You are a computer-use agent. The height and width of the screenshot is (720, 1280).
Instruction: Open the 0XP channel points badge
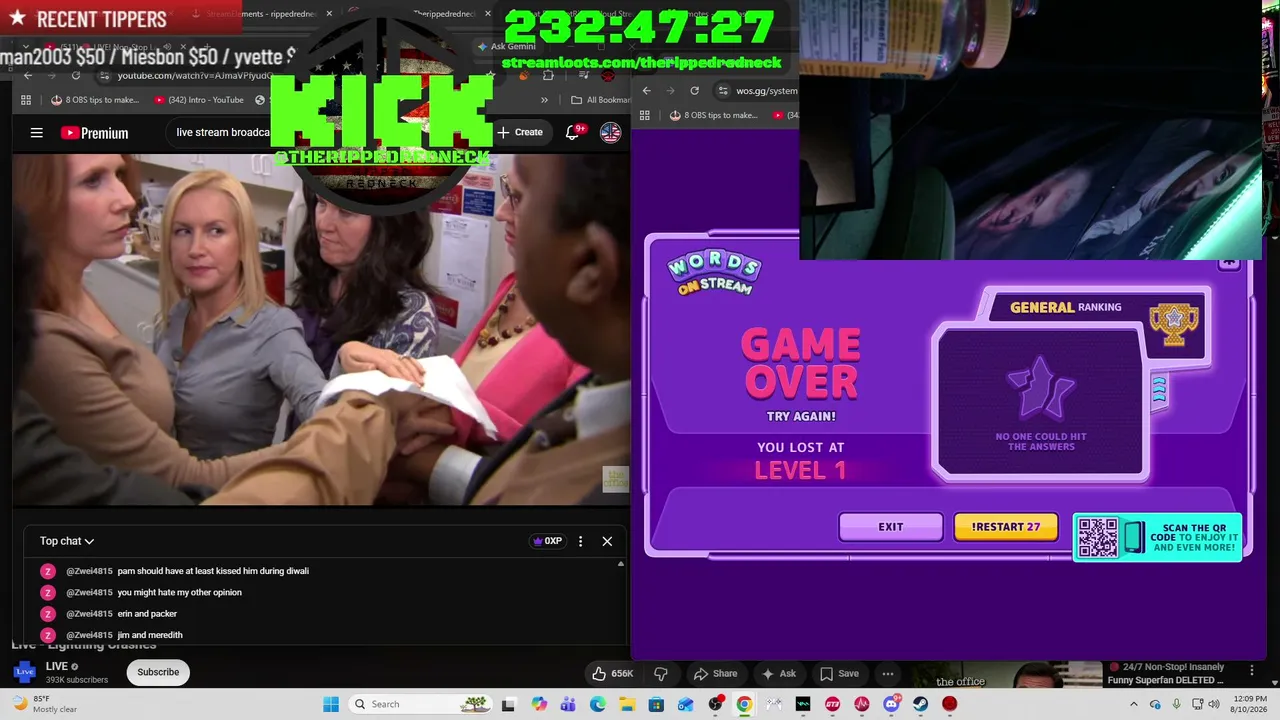(546, 541)
